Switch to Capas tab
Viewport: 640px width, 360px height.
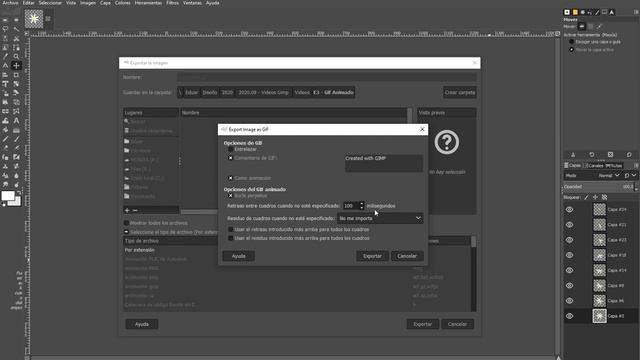point(573,165)
